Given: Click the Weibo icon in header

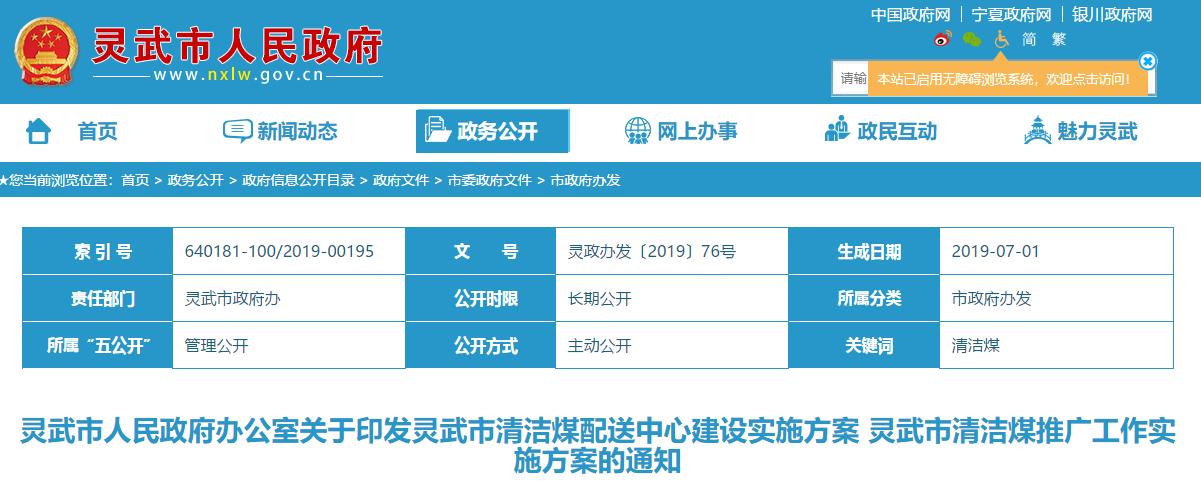Looking at the screenshot, I should pos(942,39).
